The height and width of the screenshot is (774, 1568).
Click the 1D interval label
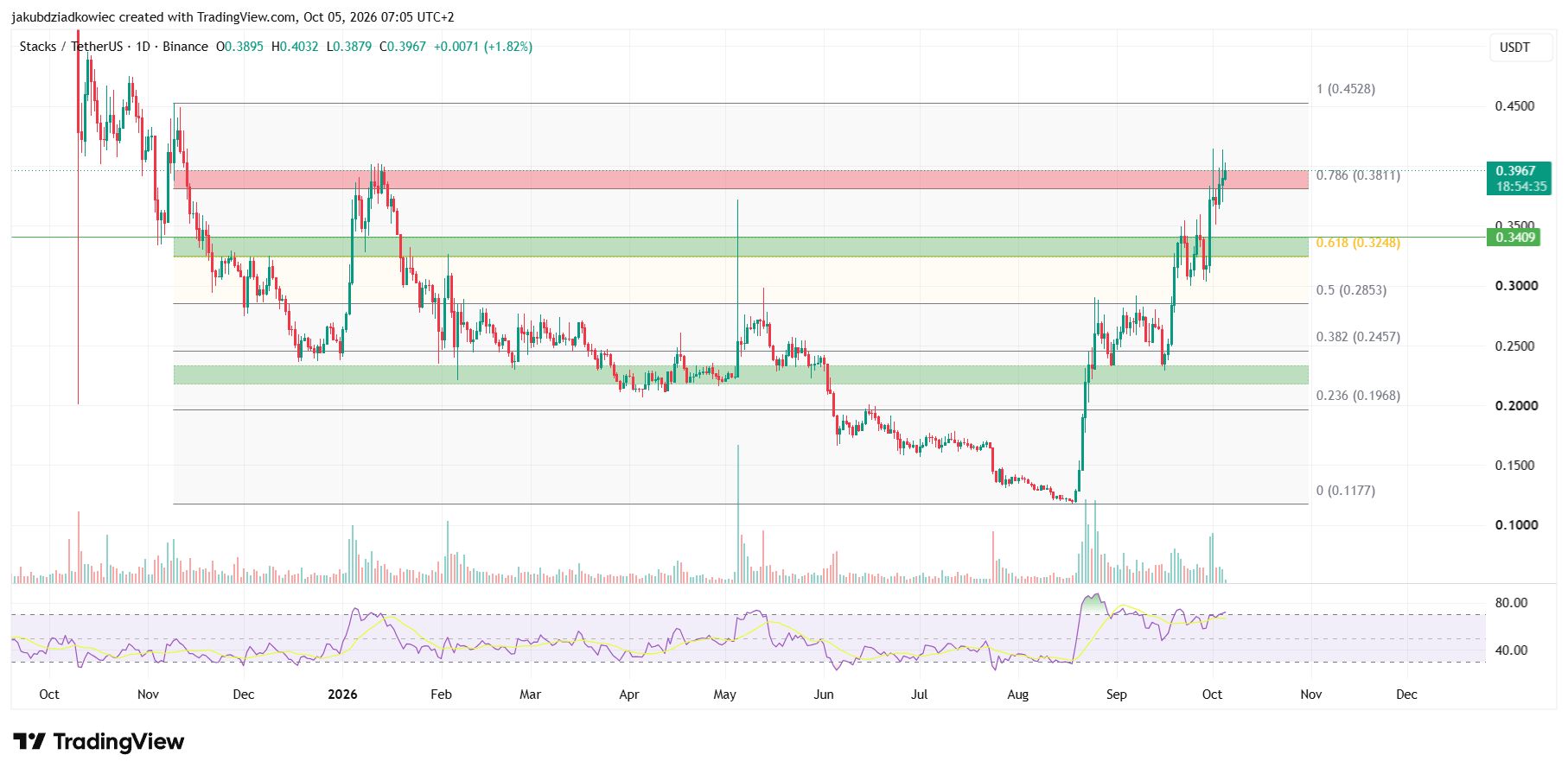point(143,47)
